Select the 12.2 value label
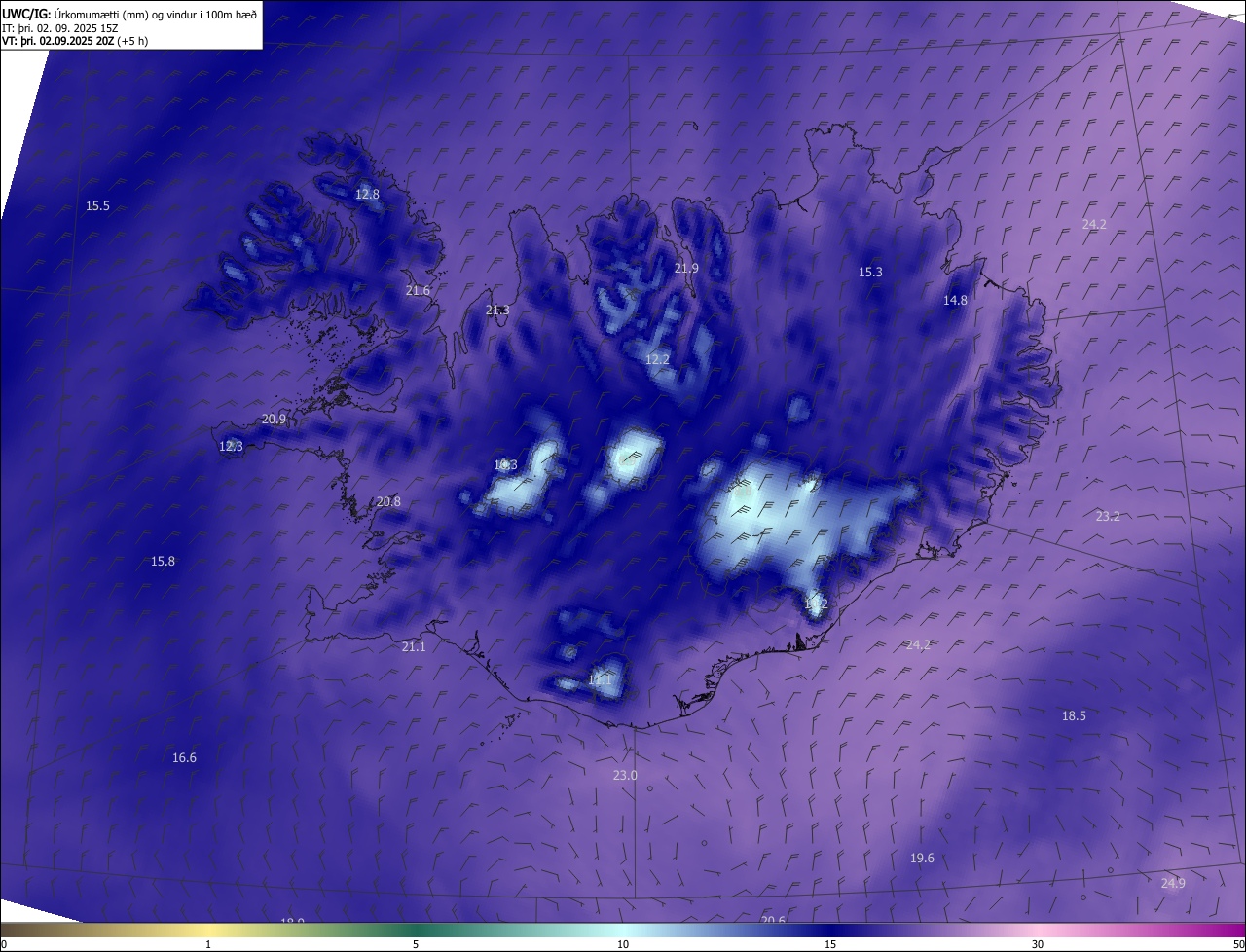 point(657,359)
